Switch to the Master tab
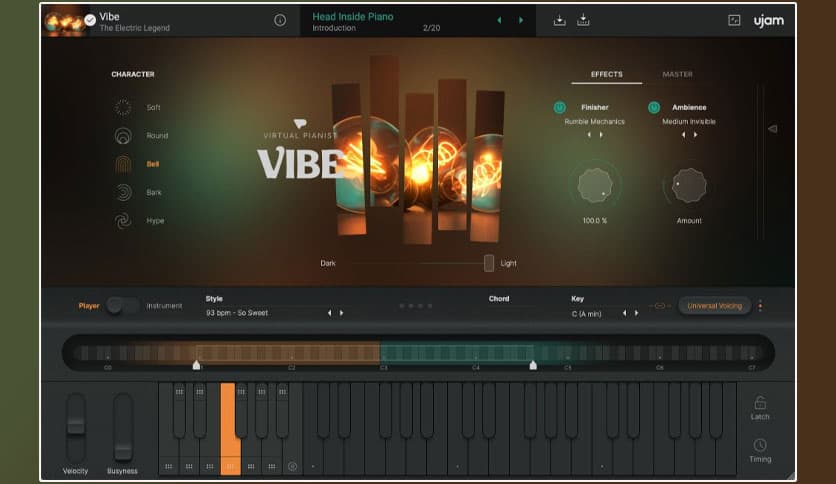This screenshot has height=484, width=836. 678,74
